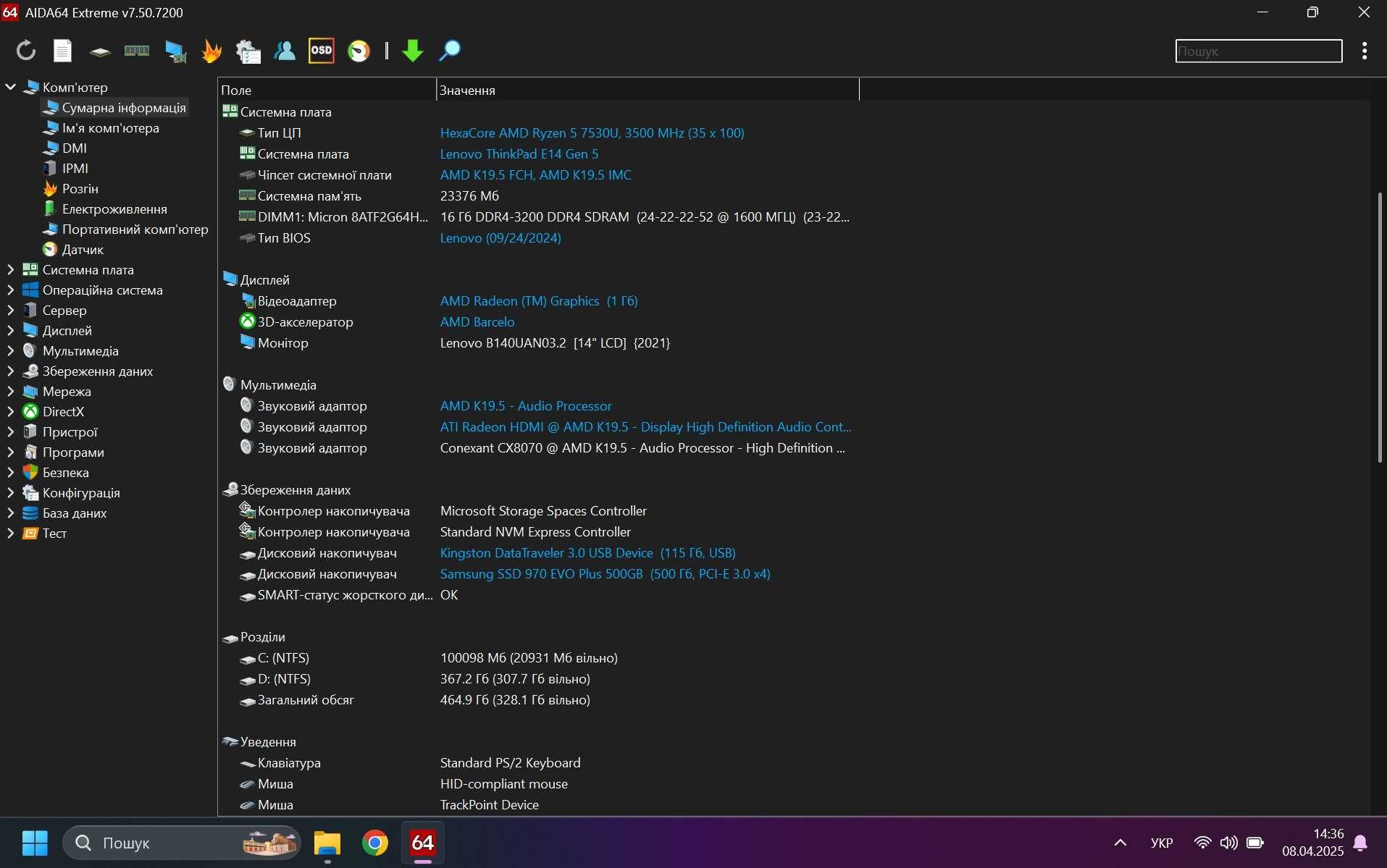Viewport: 1387px width, 868px height.
Task: Open the notifications bell icon
Action: coord(1360,843)
